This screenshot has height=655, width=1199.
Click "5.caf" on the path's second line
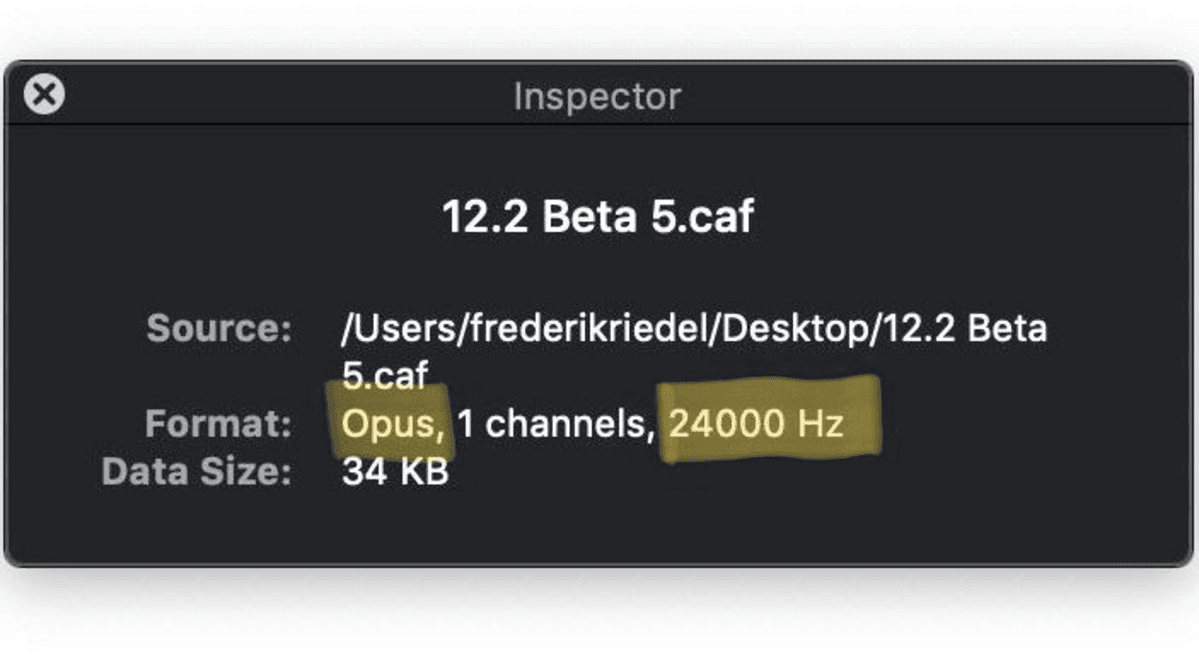[385, 375]
